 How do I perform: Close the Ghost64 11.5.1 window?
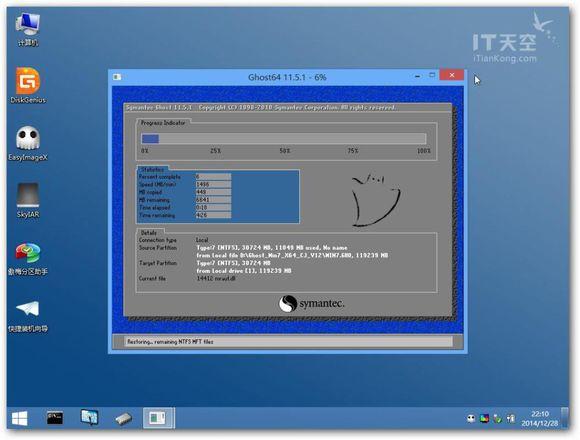(452, 75)
